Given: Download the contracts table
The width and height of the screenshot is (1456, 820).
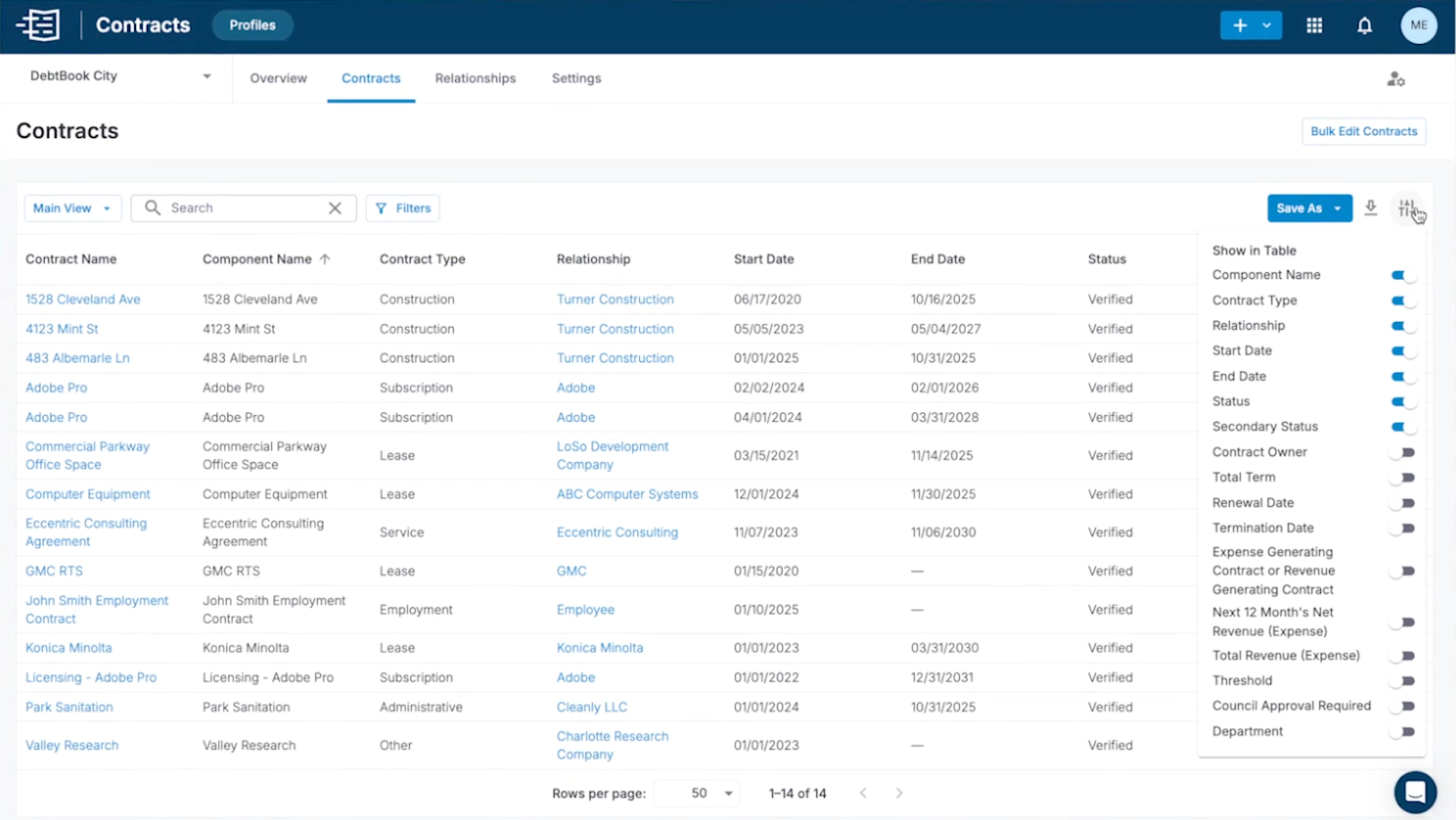Looking at the screenshot, I should pyautogui.click(x=1370, y=207).
